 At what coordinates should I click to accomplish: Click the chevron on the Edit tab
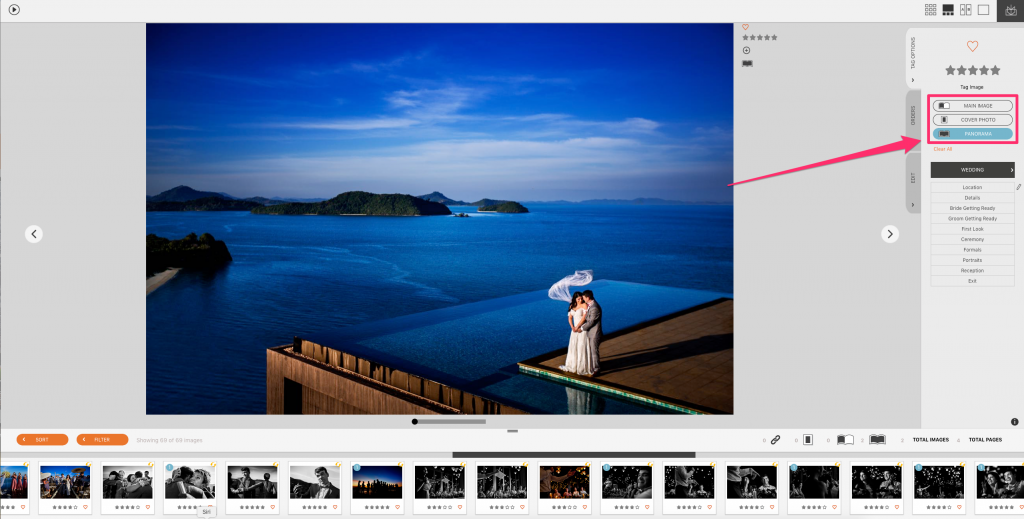click(913, 205)
